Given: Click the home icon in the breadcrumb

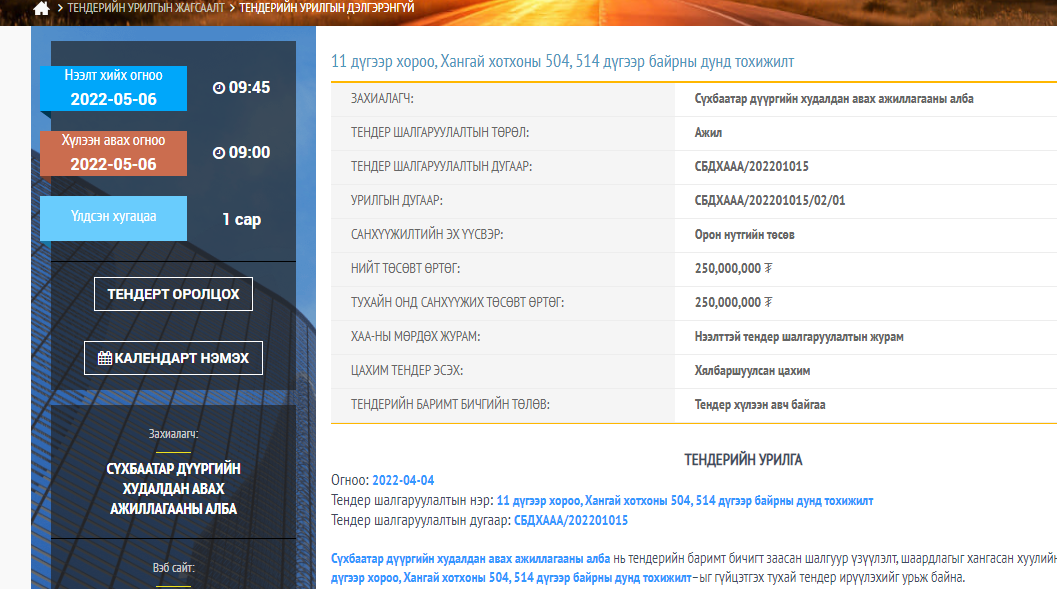Looking at the screenshot, I should coord(41,8).
